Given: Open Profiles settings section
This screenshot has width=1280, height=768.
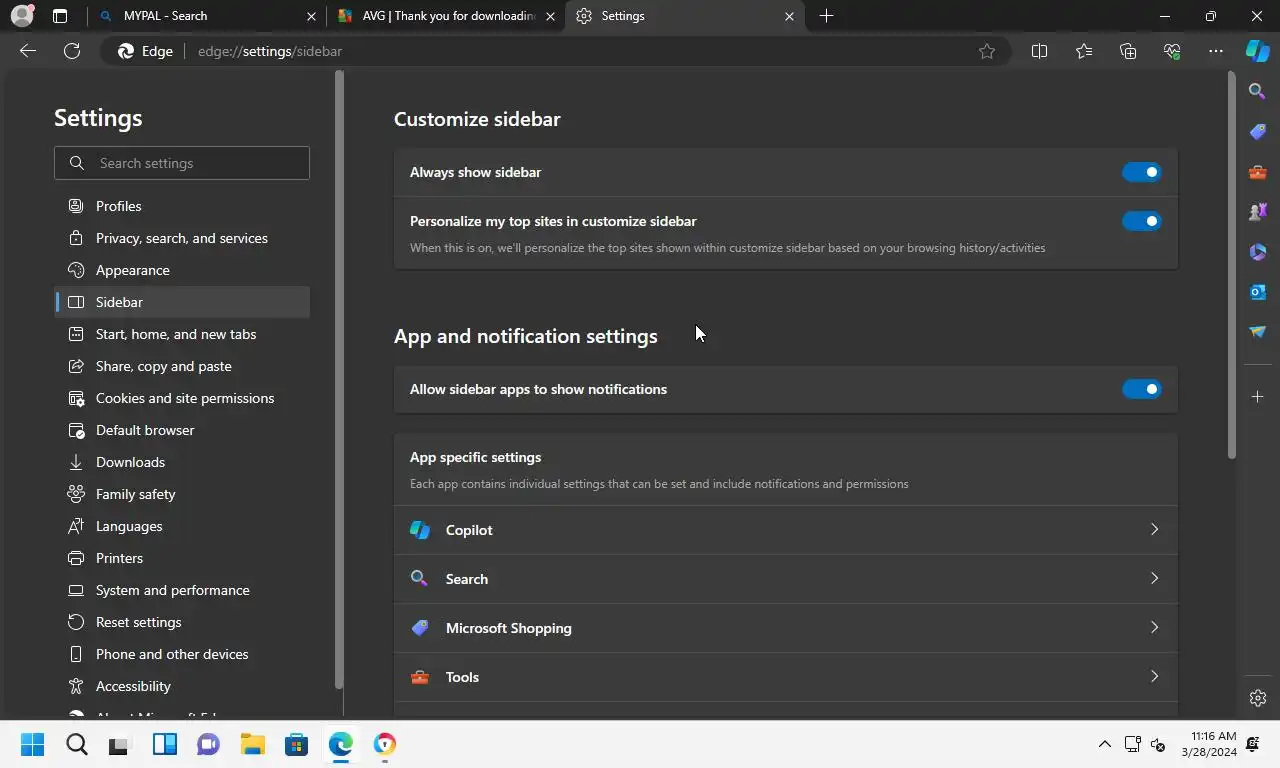Looking at the screenshot, I should pyautogui.click(x=182, y=206).
